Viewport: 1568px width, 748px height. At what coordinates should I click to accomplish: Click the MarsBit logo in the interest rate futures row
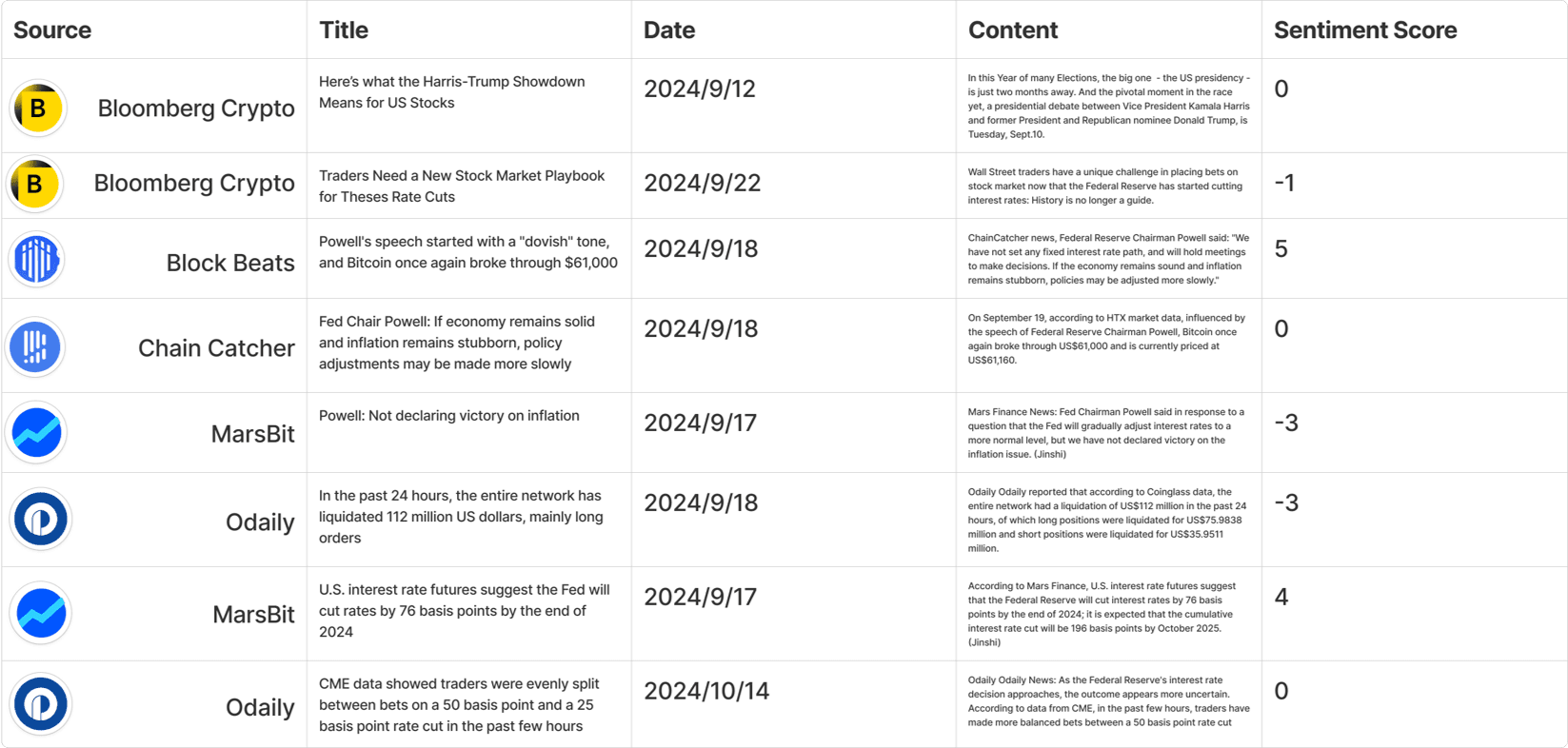click(x=40, y=614)
